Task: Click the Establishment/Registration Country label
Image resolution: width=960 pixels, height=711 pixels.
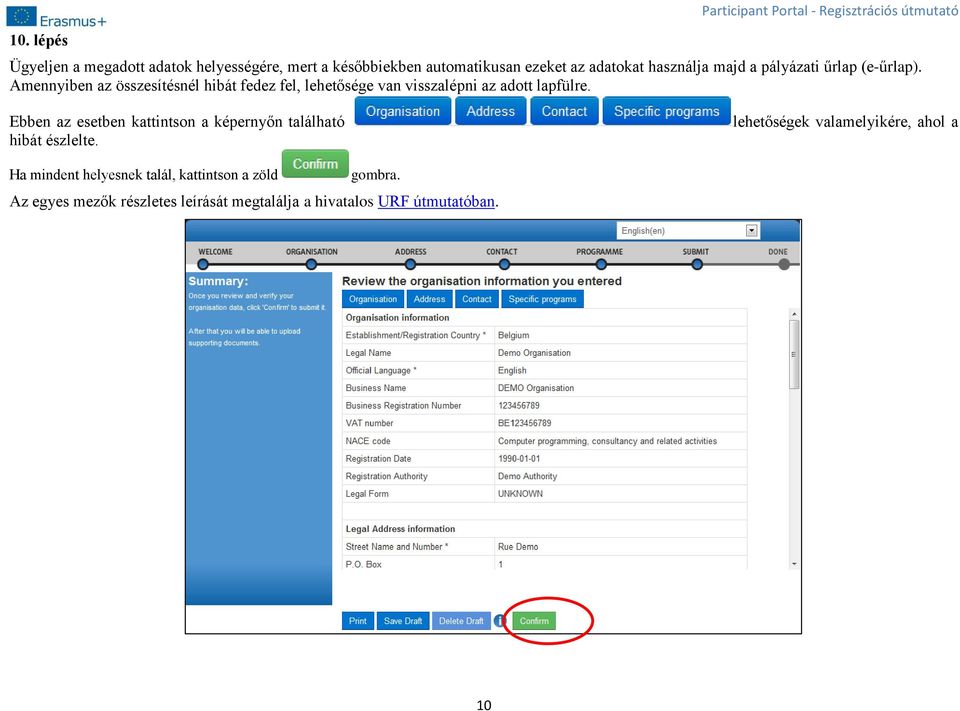Action: 415,335
